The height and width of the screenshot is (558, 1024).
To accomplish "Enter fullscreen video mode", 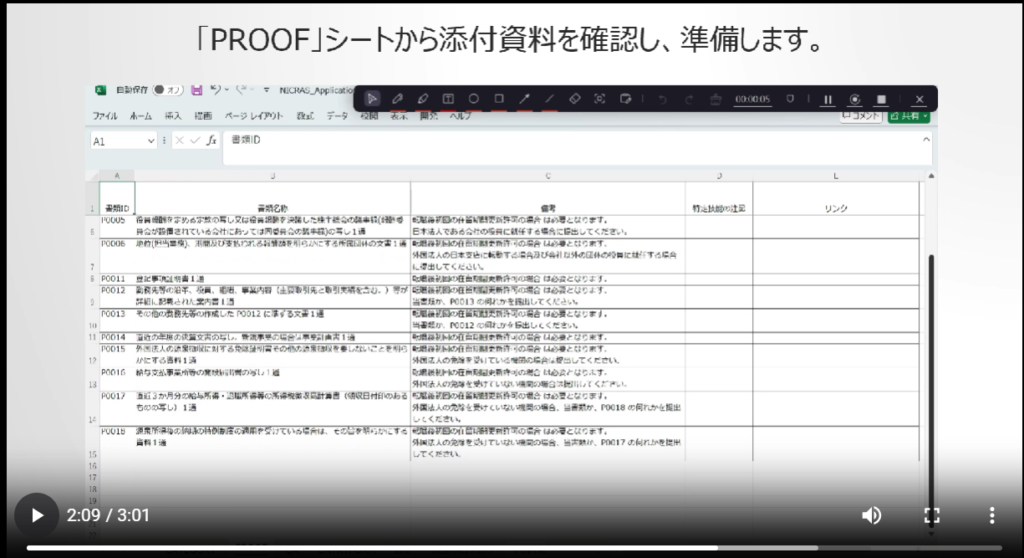I will tap(932, 516).
